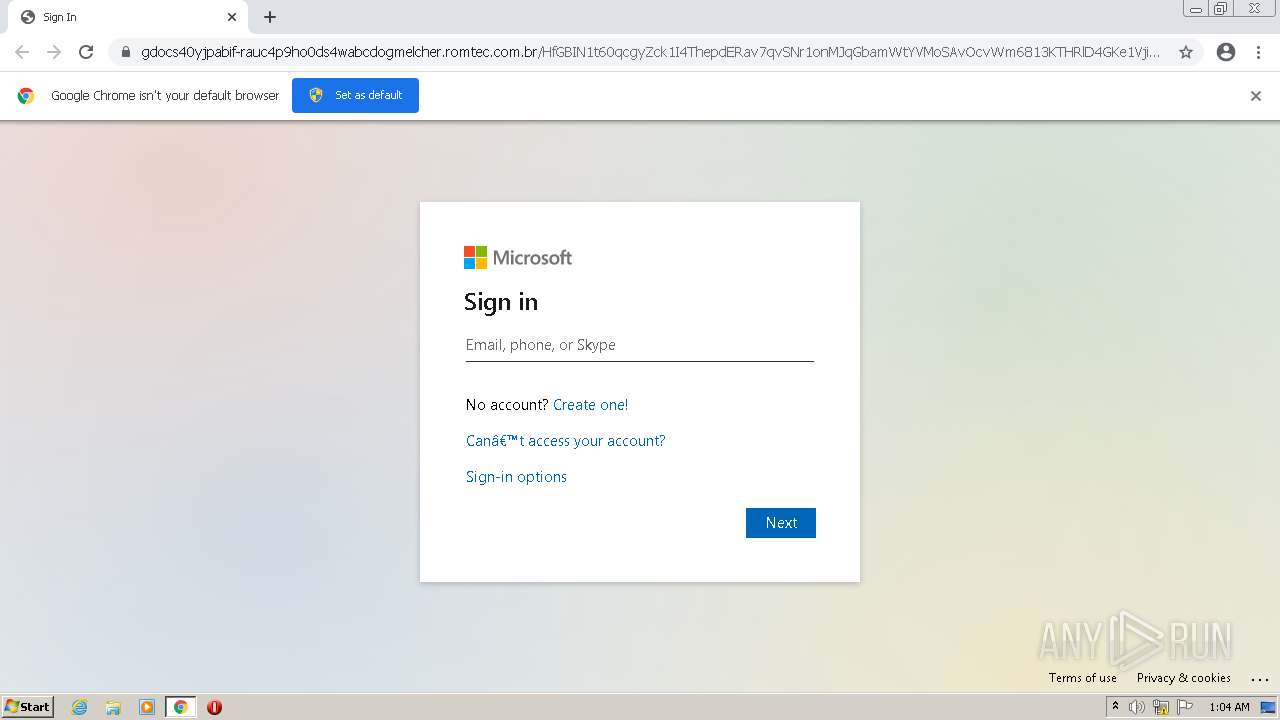Click the red security taskbar icon

pos(214,707)
